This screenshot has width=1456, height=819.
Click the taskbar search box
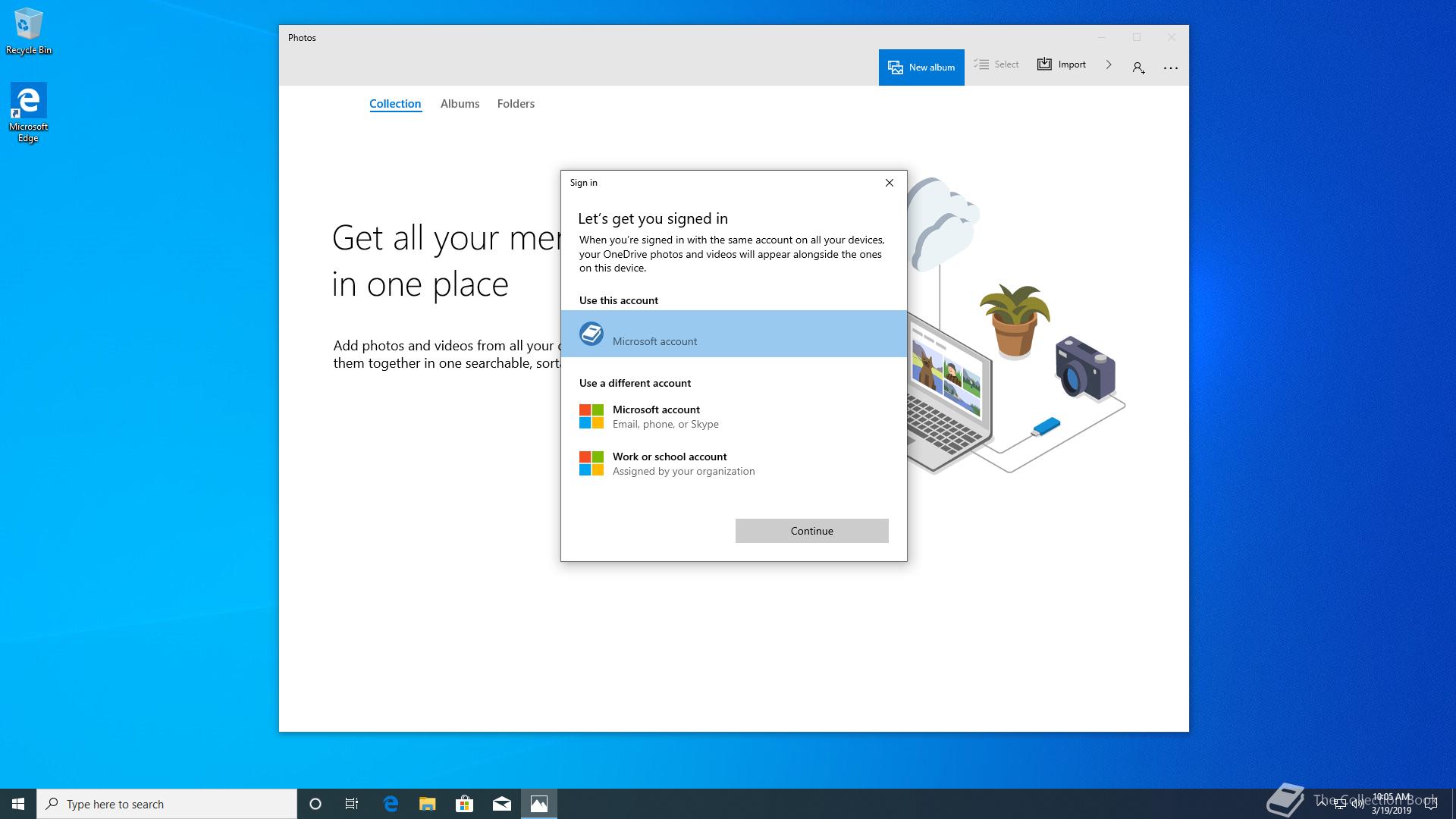(x=167, y=804)
